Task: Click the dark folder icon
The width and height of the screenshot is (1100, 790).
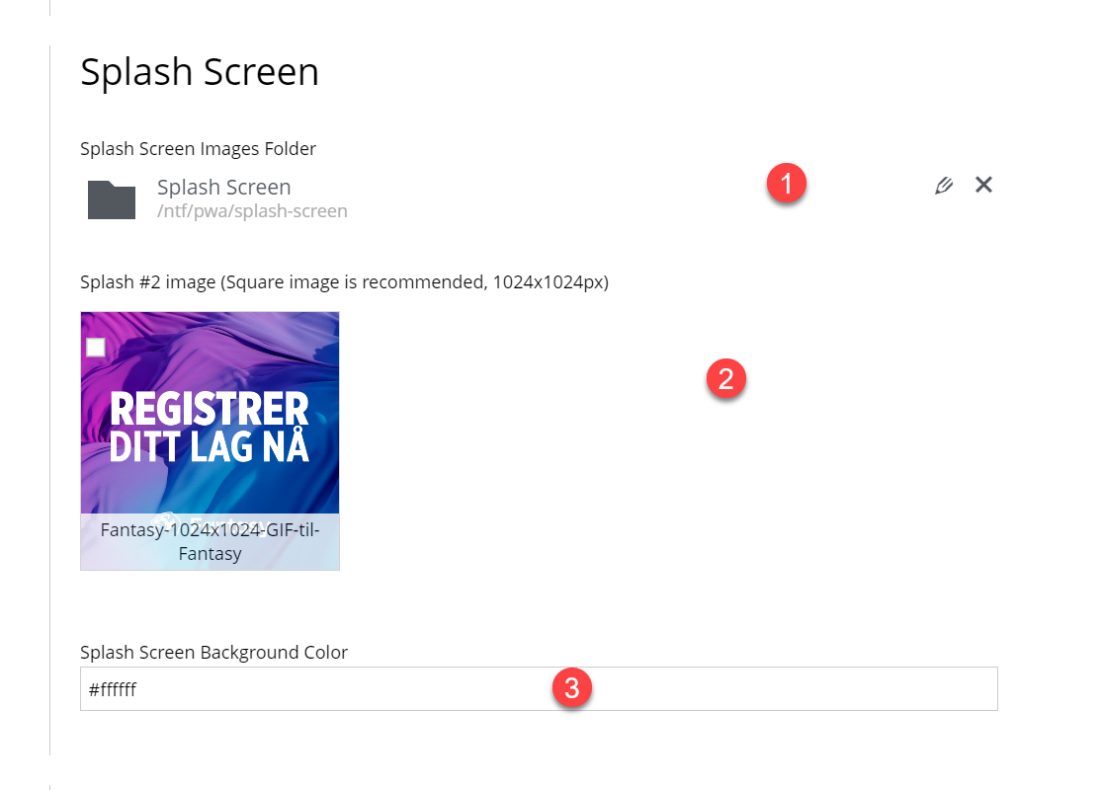Action: point(112,200)
